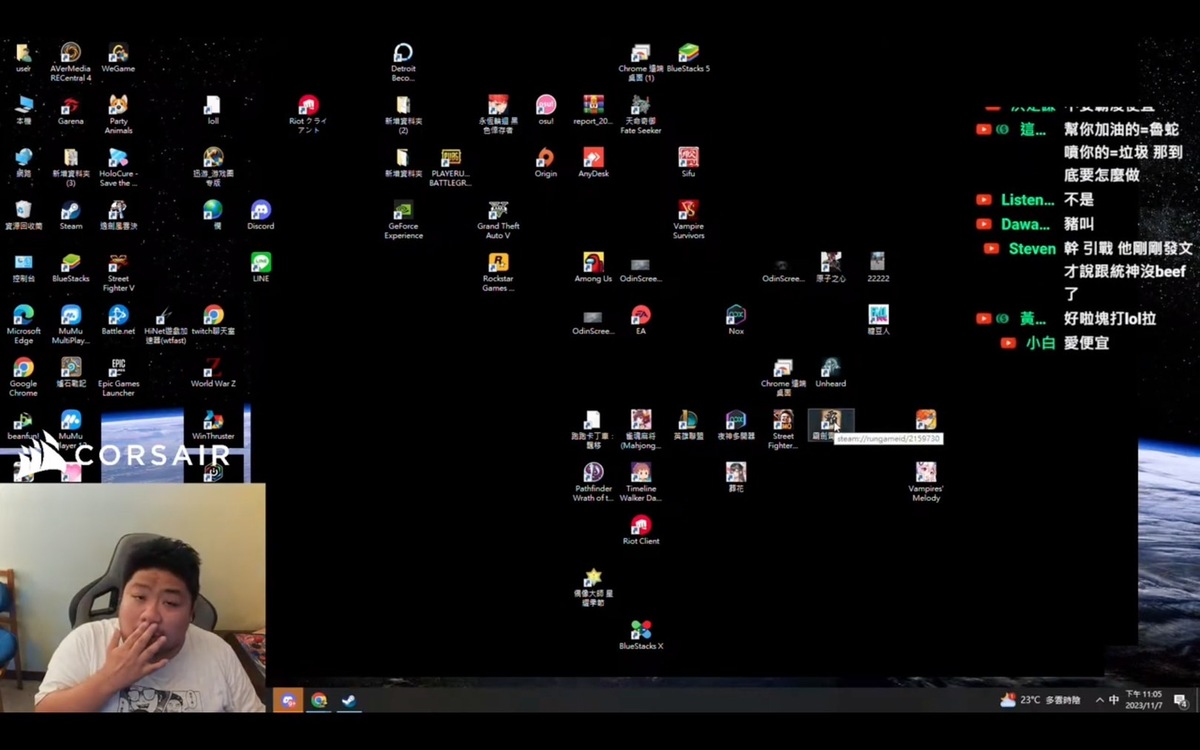Open the 控制台 control panel icon
Screen dimensions: 1200x750
(23, 267)
